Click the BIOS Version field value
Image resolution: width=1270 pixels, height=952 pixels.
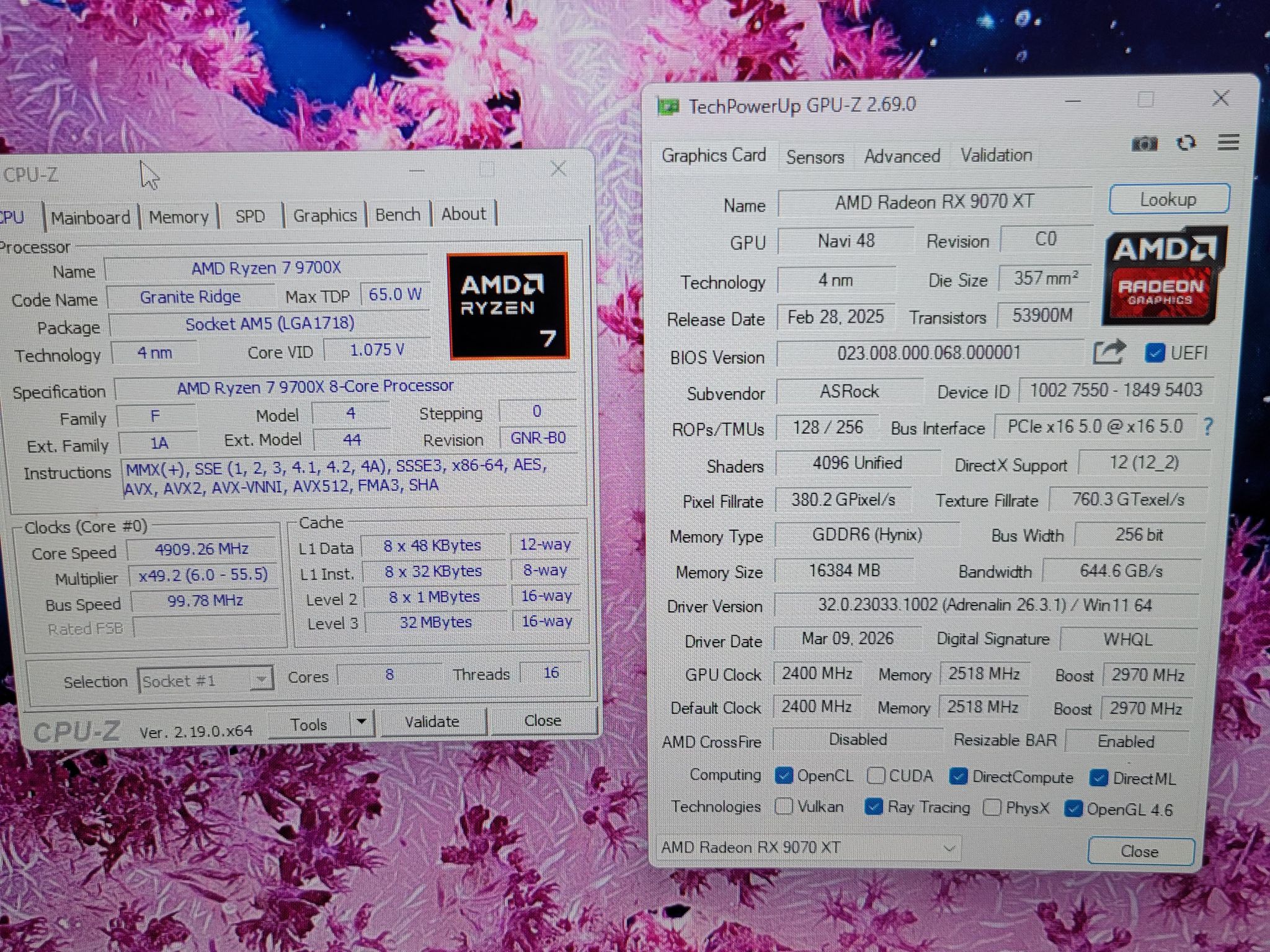[929, 353]
